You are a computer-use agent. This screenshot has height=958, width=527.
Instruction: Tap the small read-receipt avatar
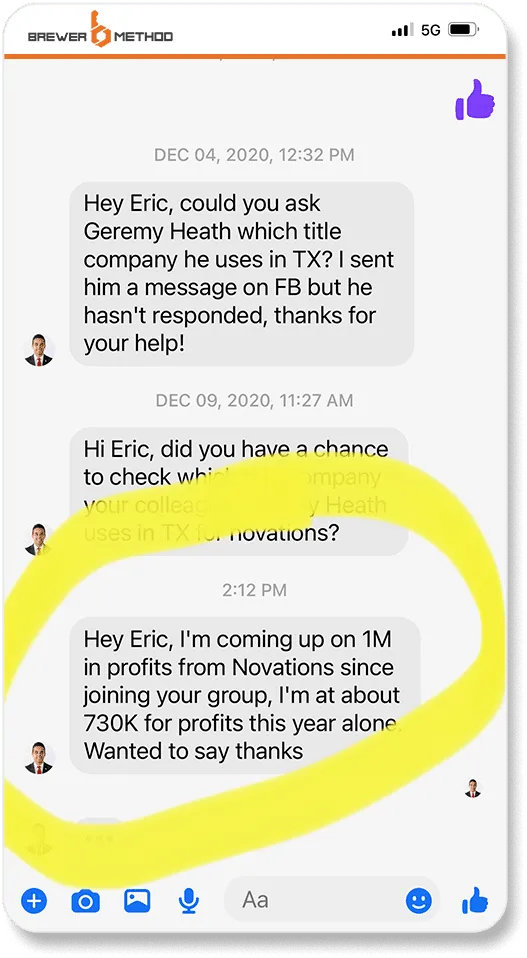473,788
